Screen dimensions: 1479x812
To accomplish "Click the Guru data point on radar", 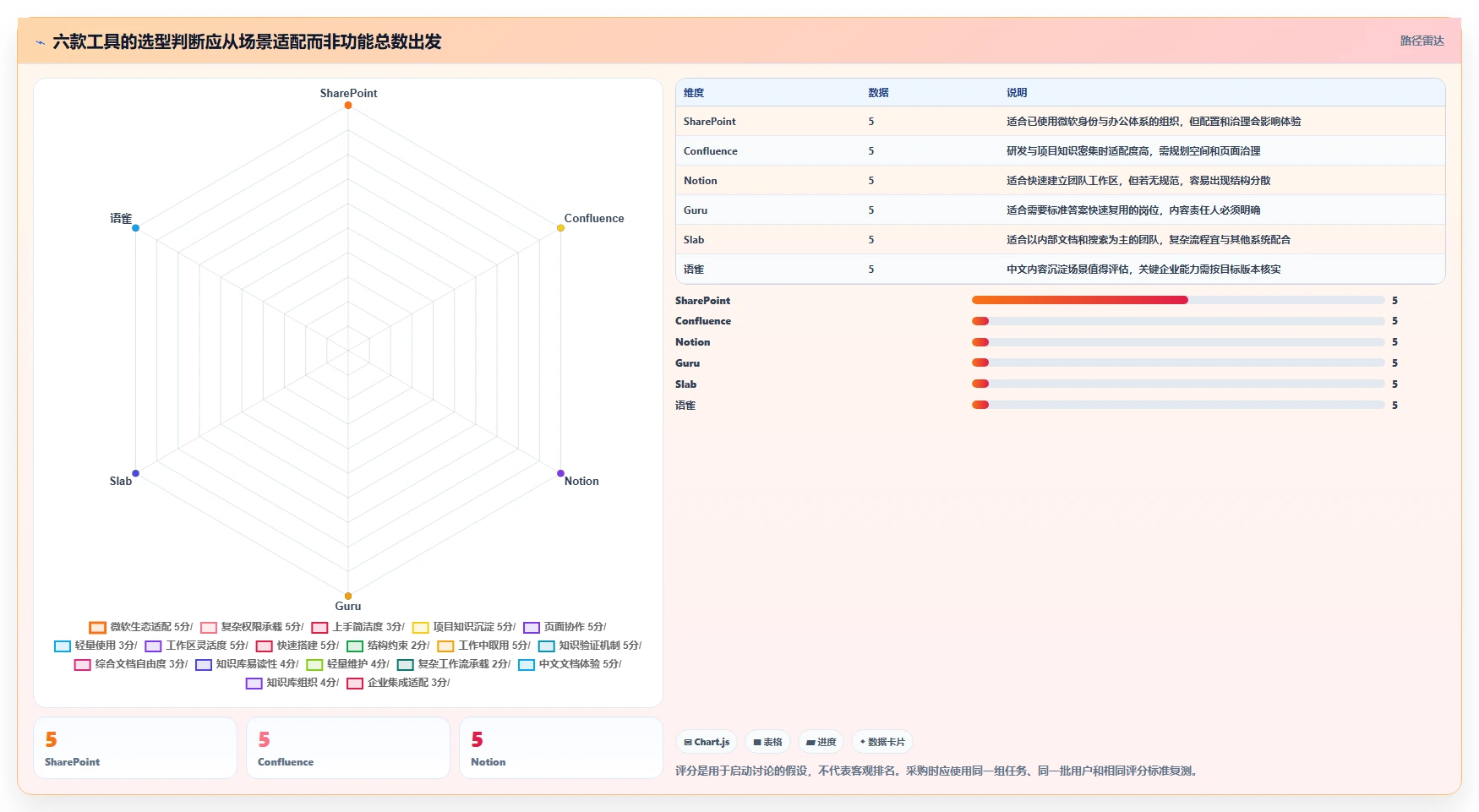I will (x=348, y=596).
